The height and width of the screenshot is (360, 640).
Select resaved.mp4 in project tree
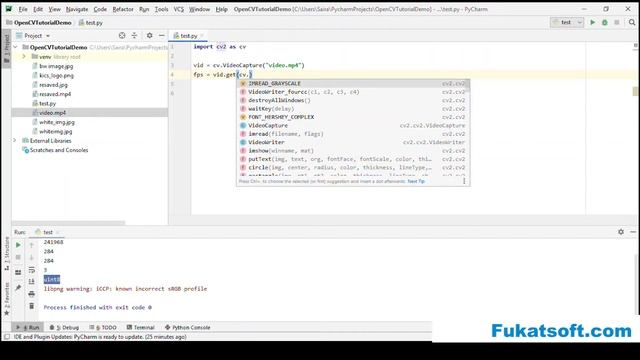(55, 94)
